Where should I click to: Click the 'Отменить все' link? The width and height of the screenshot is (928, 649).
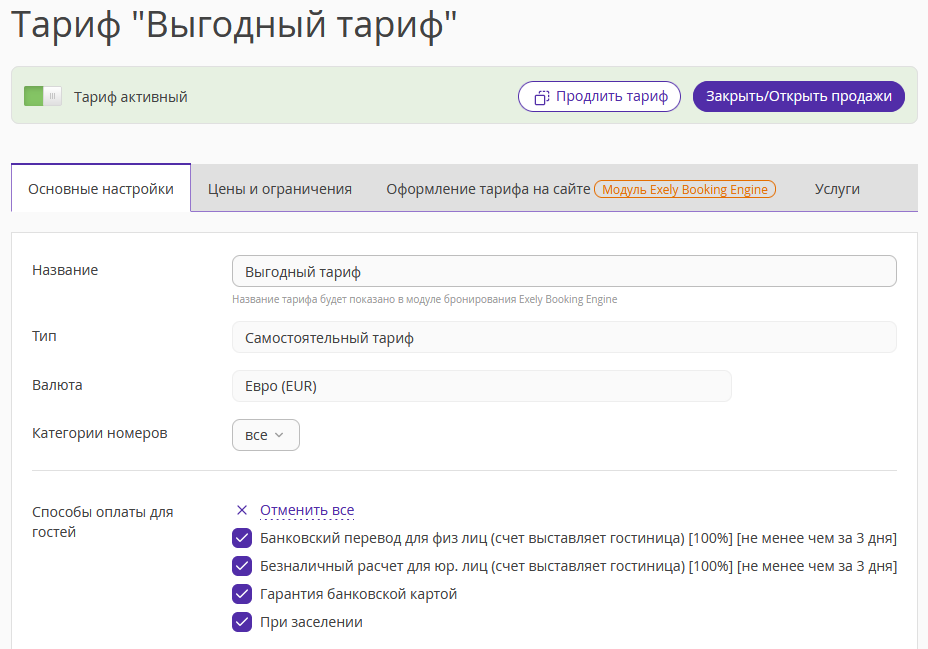(307, 510)
